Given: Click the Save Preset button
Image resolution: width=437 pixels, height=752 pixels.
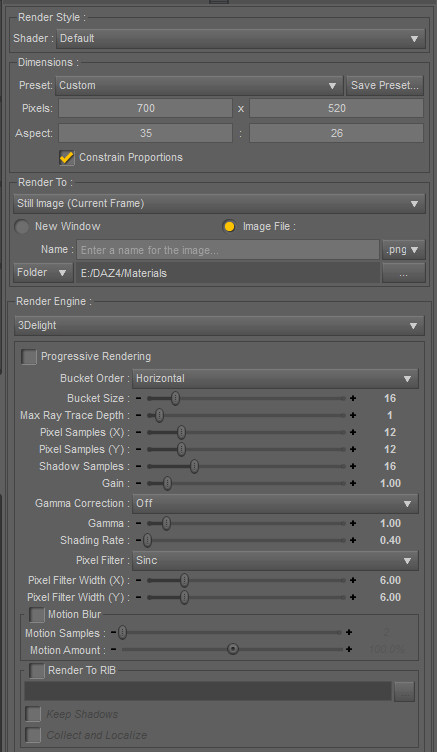Looking at the screenshot, I should (x=385, y=85).
